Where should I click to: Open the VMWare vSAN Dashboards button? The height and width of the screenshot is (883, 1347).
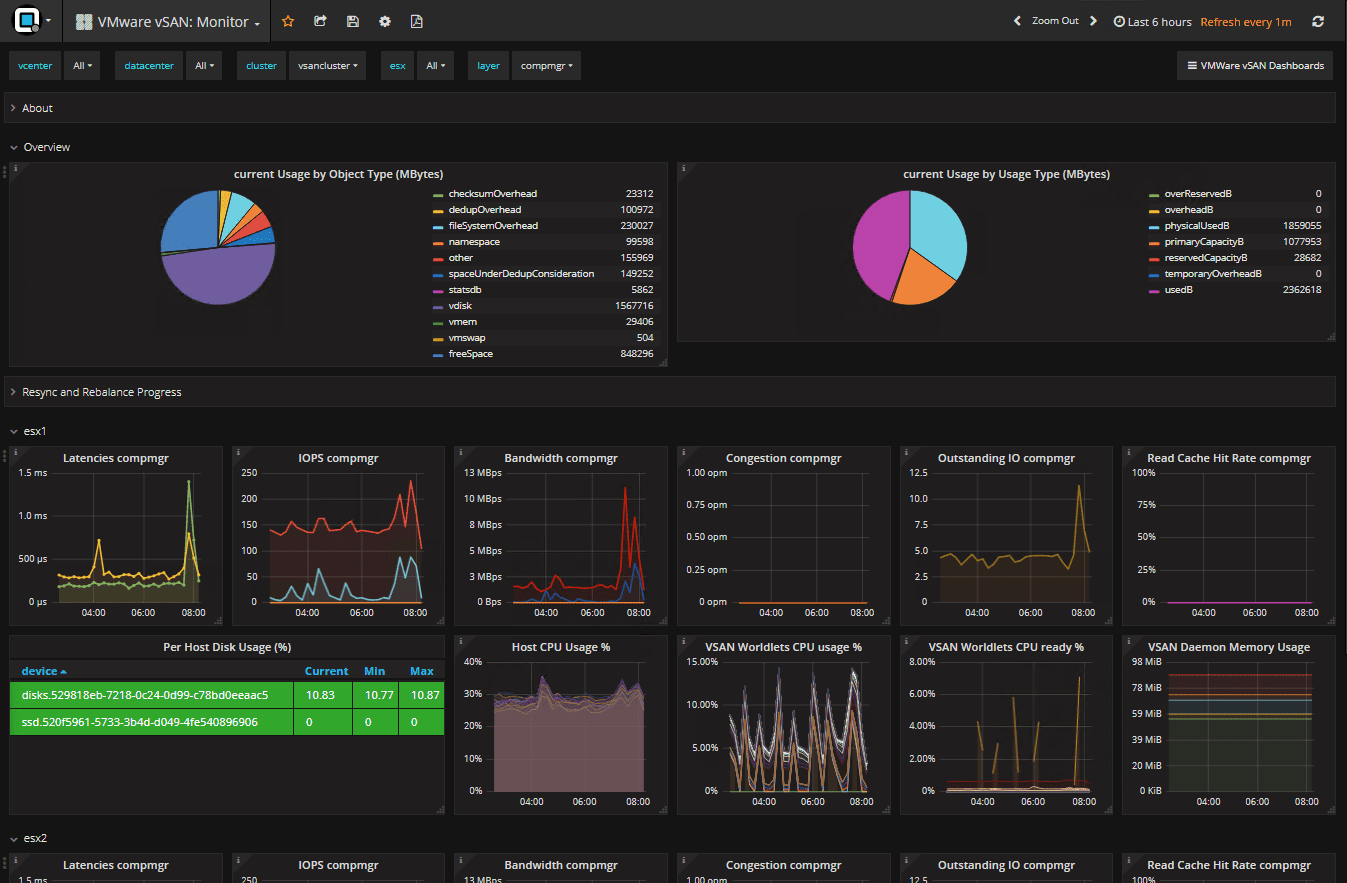[1254, 64]
